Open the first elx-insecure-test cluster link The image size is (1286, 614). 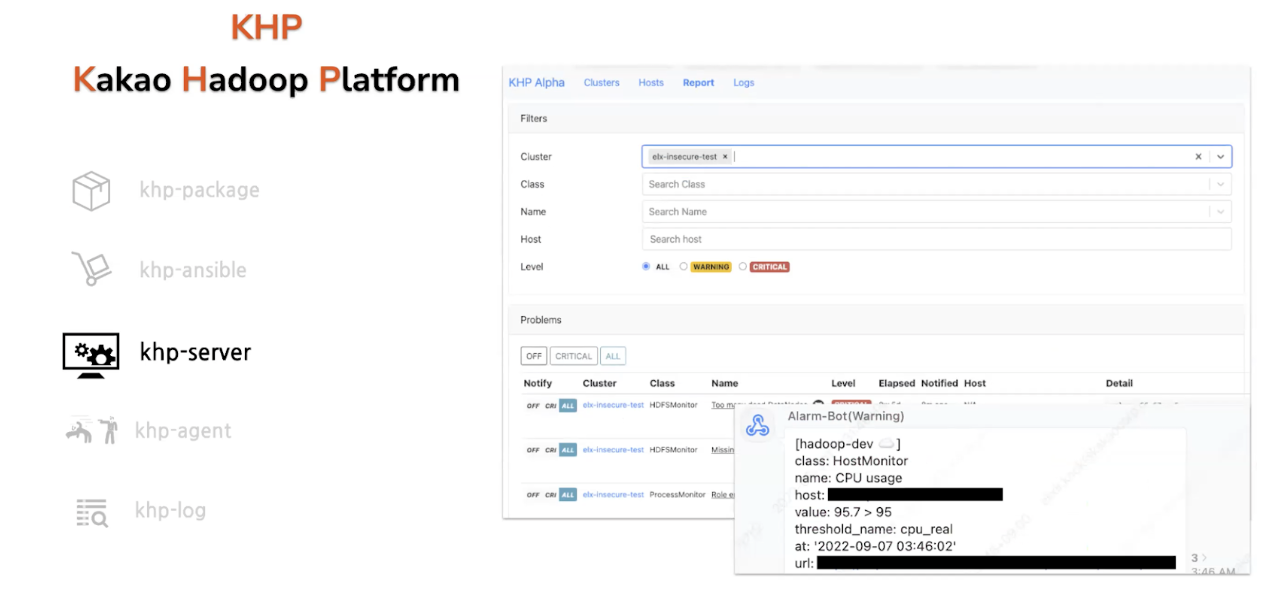[x=613, y=405]
